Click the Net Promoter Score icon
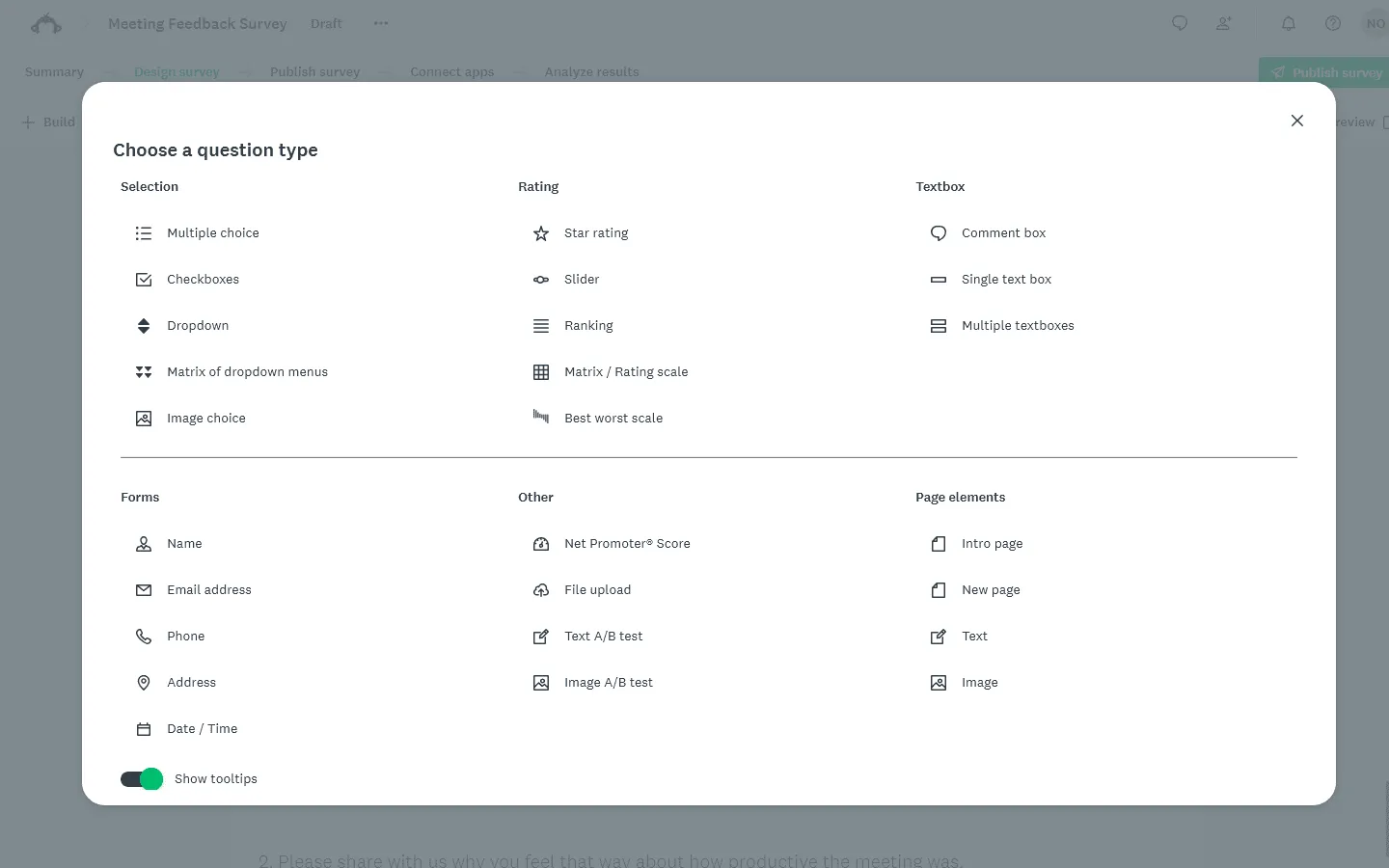 click(x=541, y=544)
